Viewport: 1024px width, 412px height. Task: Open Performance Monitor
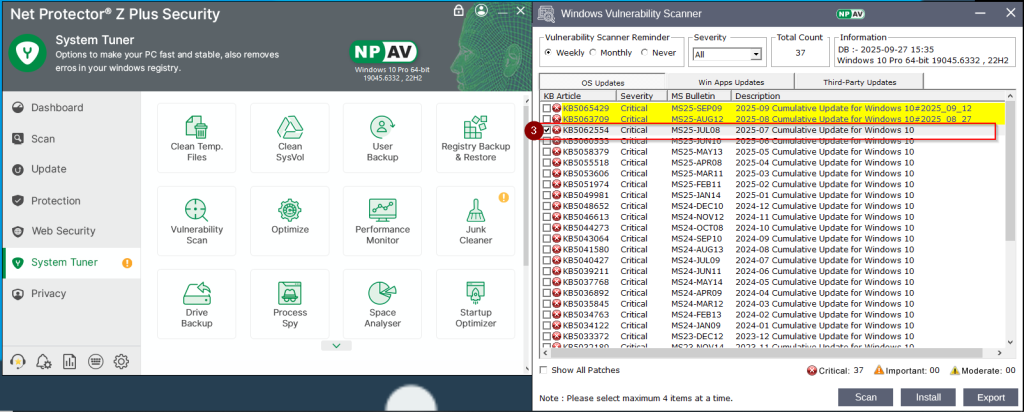[x=382, y=221]
